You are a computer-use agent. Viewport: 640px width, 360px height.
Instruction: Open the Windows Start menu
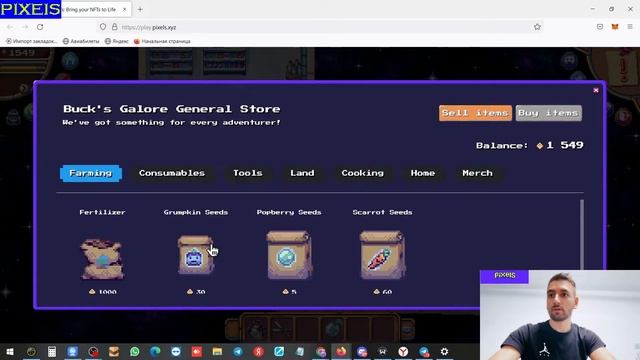10,351
